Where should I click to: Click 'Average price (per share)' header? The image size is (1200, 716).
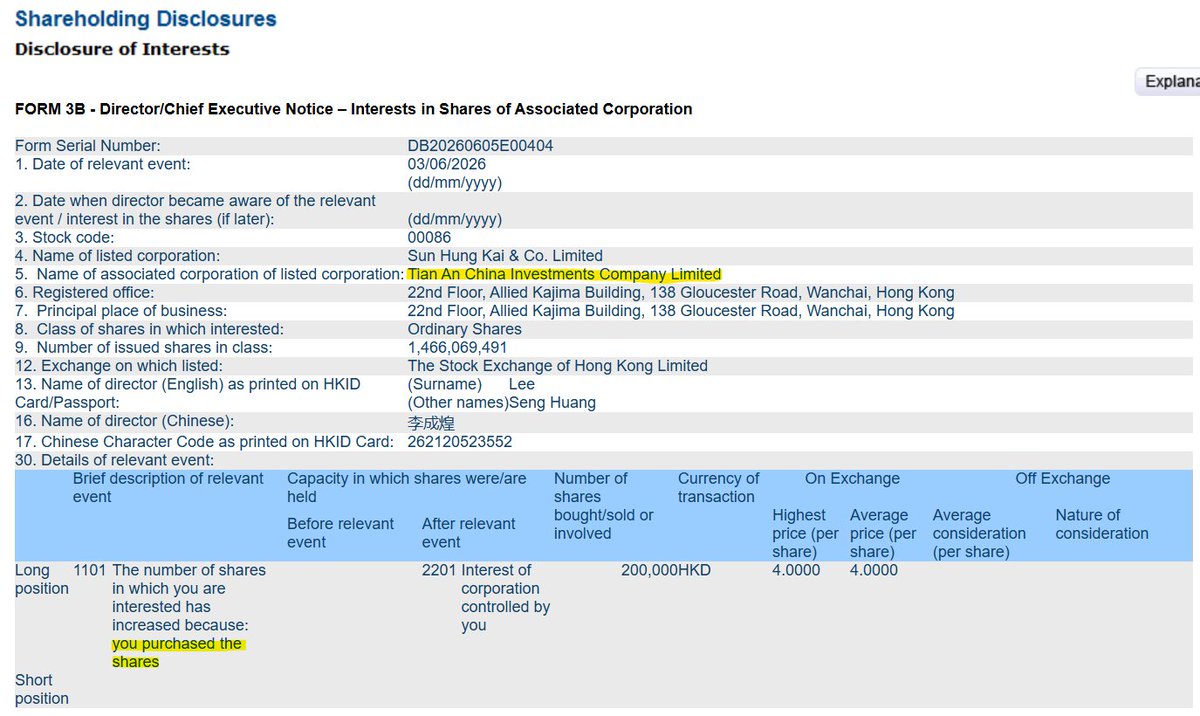[883, 533]
